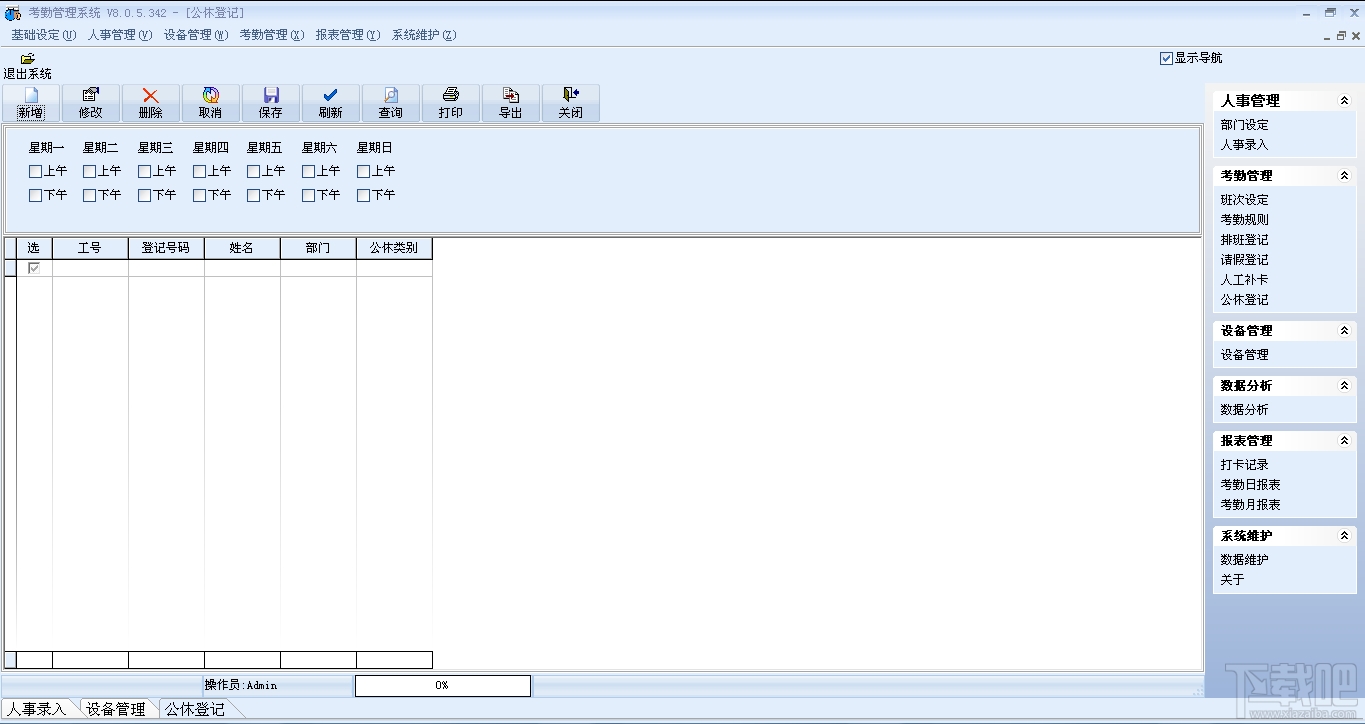Image resolution: width=1365 pixels, height=724 pixels.
Task: Click the 新增 (add new) toolbar icon
Action: click(x=31, y=95)
